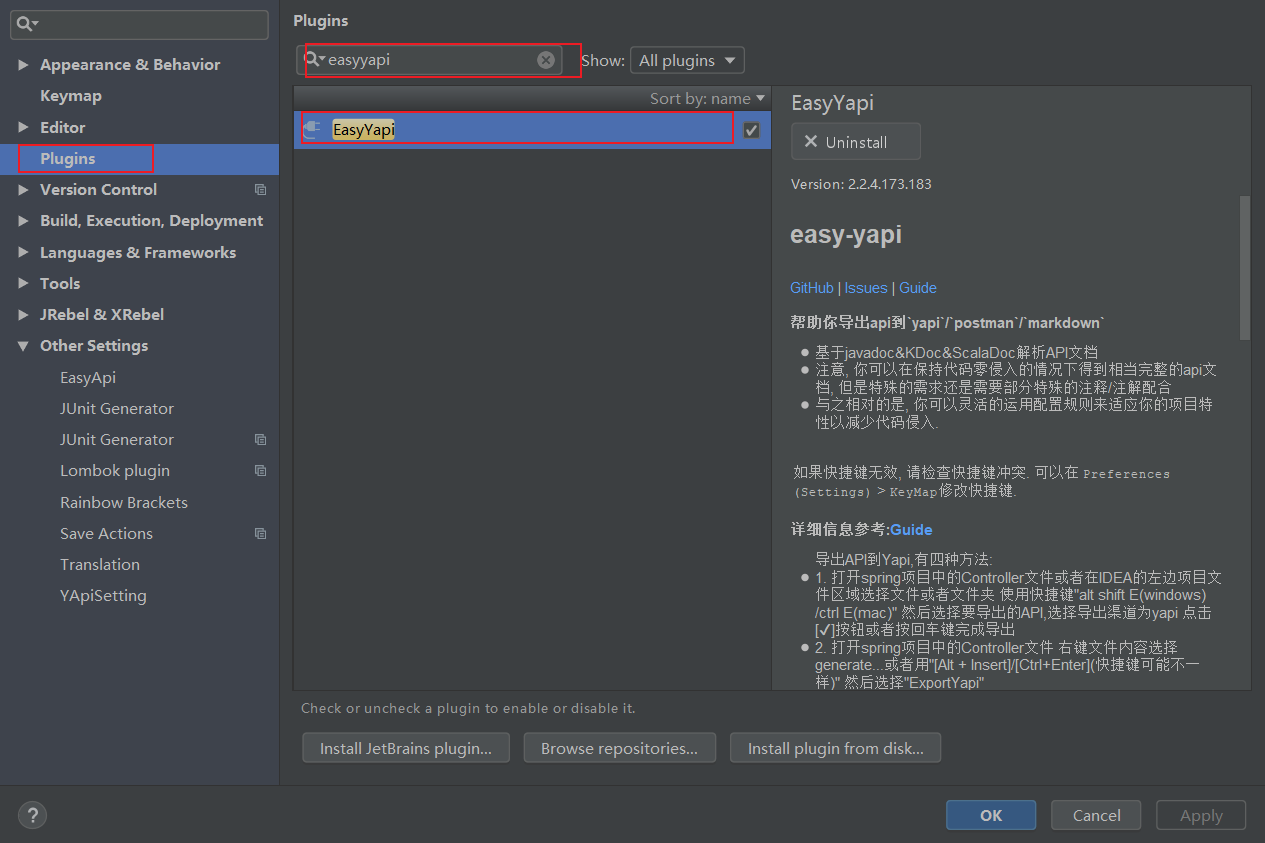The width and height of the screenshot is (1265, 843).
Task: Click the EasyYapi plugin plug icon
Action: pyautogui.click(x=315, y=128)
